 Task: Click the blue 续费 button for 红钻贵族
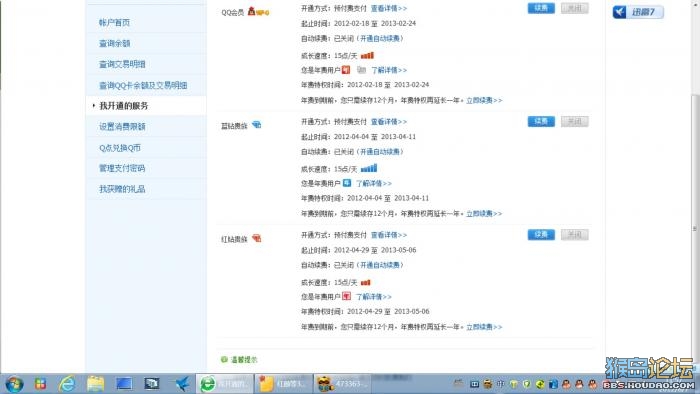(x=541, y=235)
